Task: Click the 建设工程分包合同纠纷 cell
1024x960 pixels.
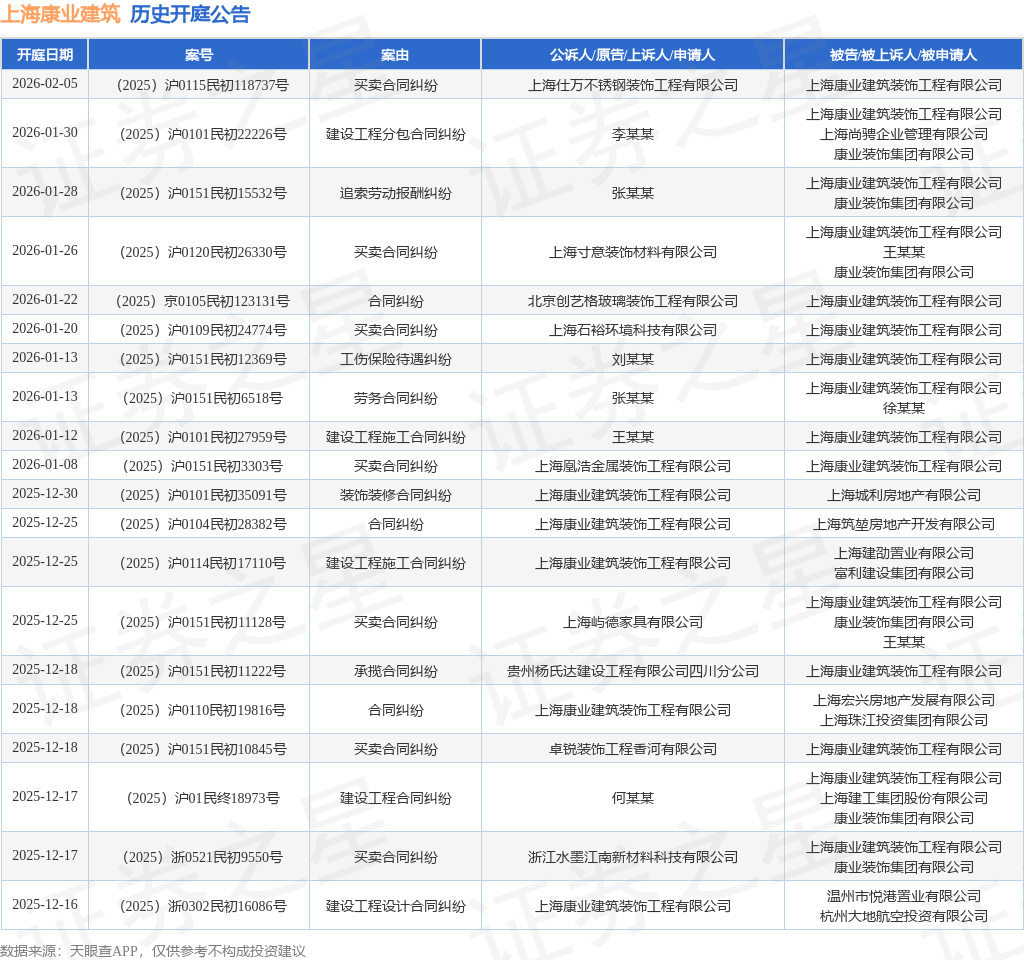Action: 395,135
